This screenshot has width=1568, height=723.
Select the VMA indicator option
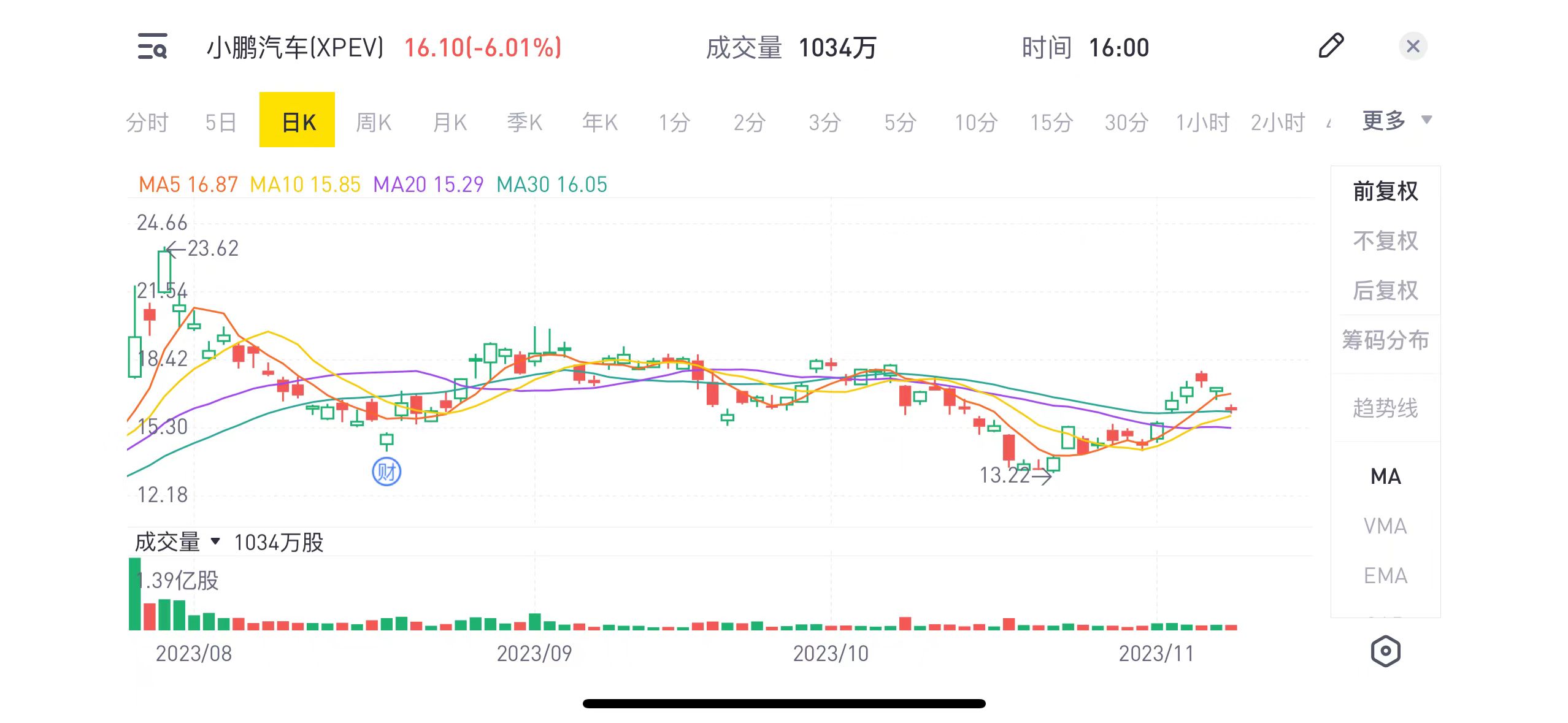[x=1385, y=526]
